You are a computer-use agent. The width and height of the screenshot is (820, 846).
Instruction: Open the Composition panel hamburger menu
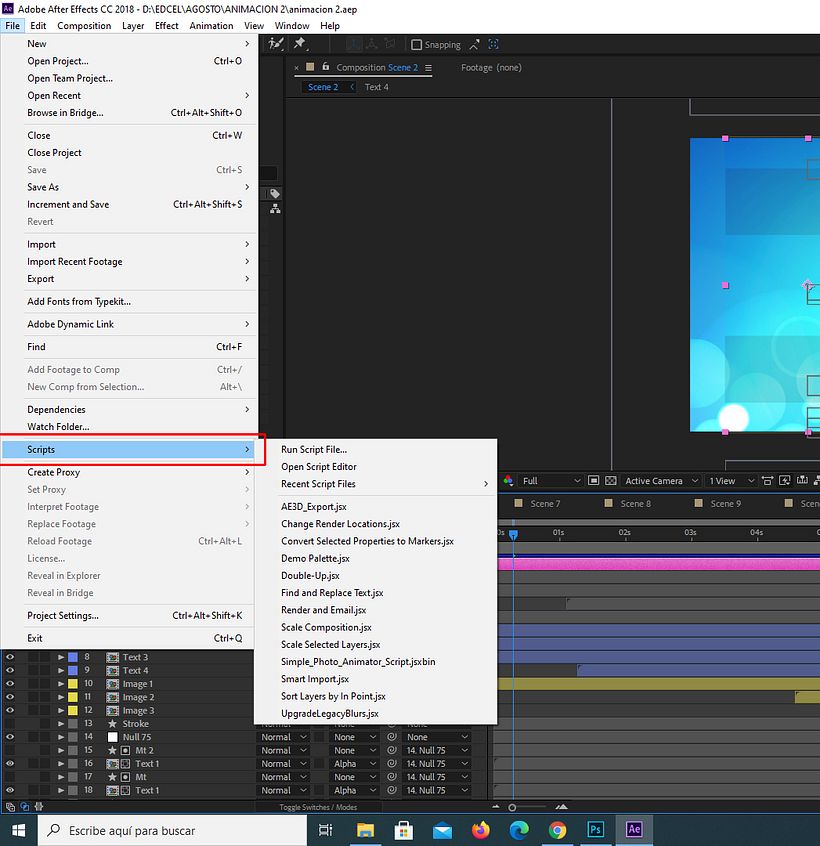(428, 67)
